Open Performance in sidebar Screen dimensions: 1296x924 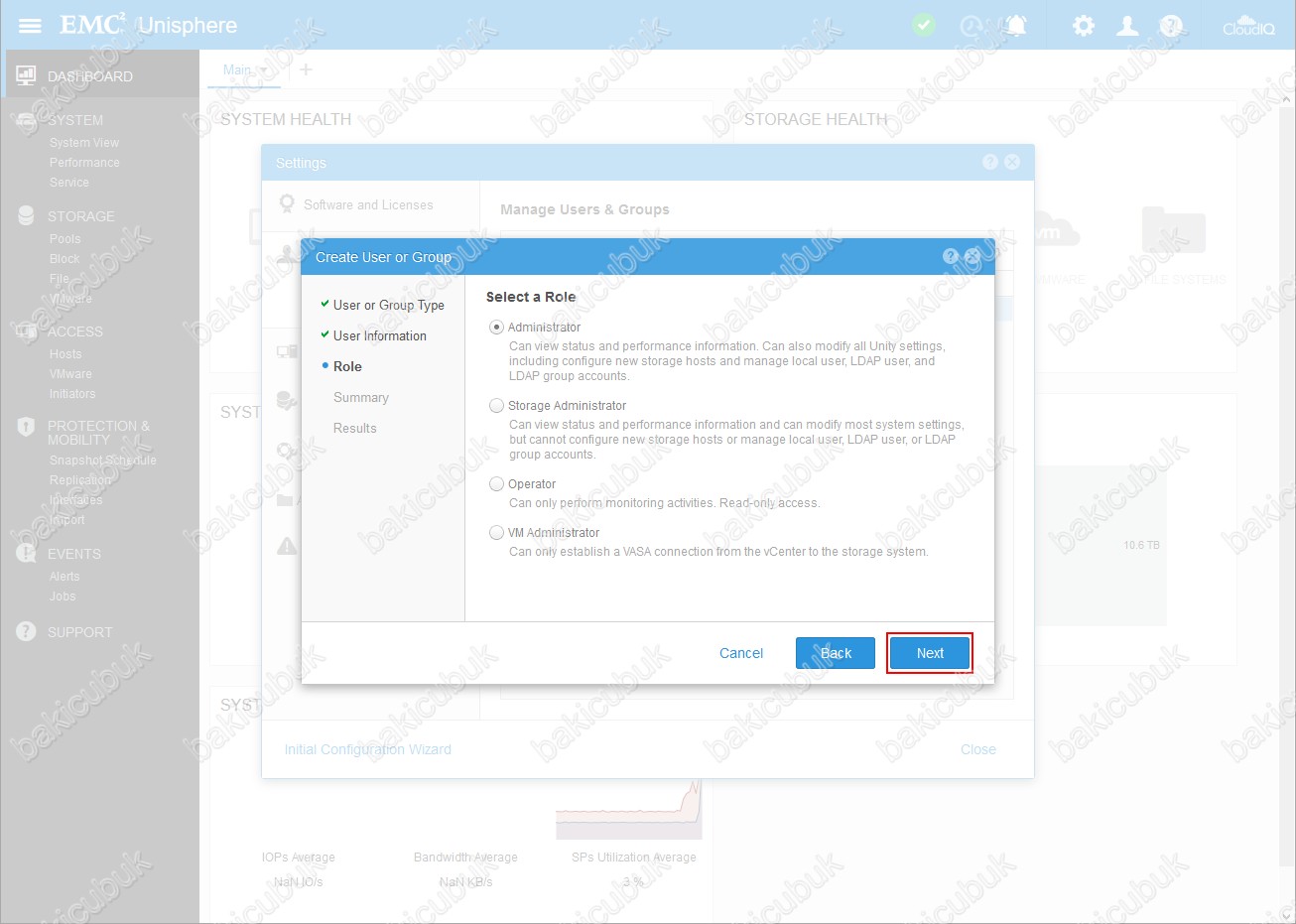[x=84, y=163]
